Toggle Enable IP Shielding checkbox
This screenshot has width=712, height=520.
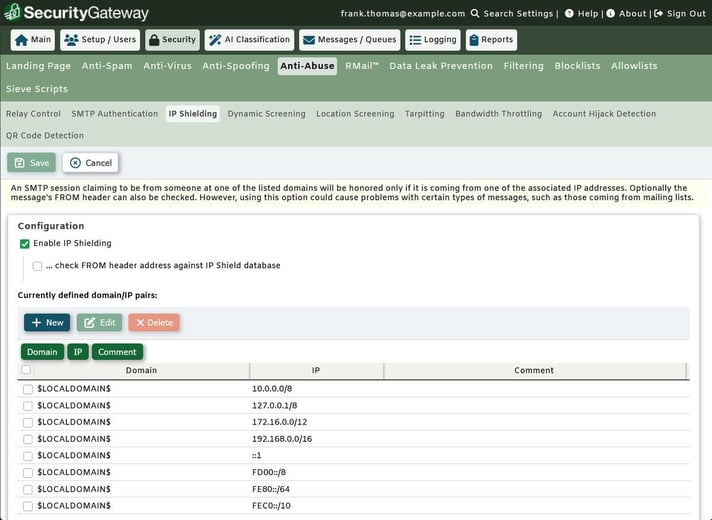click(25, 244)
